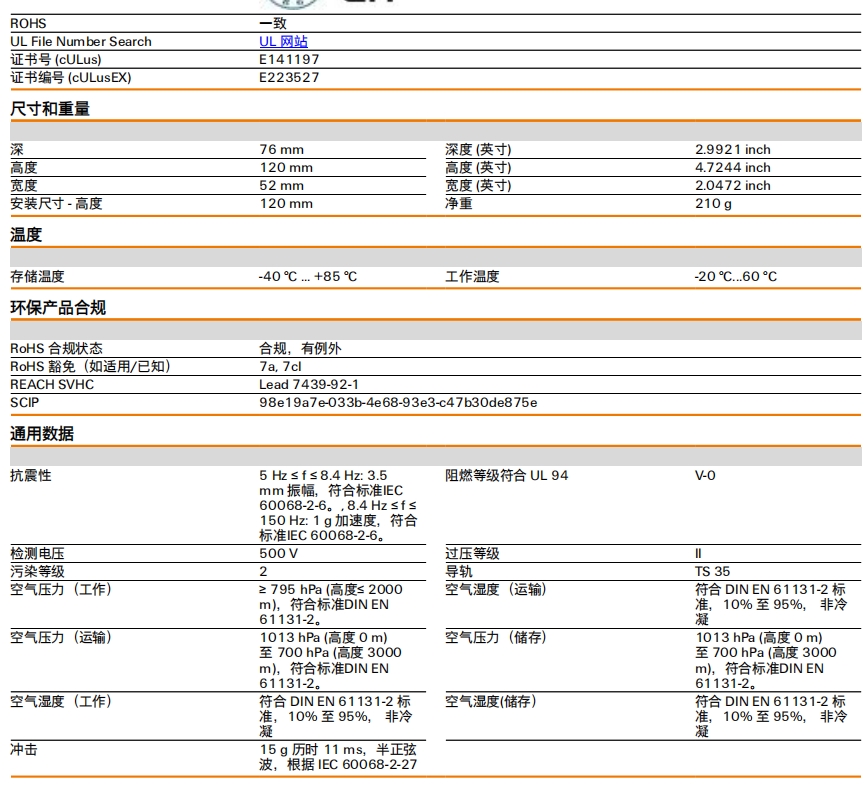Select the "空气湿度（运输）" label
This screenshot has width=868, height=785.
tap(497, 590)
